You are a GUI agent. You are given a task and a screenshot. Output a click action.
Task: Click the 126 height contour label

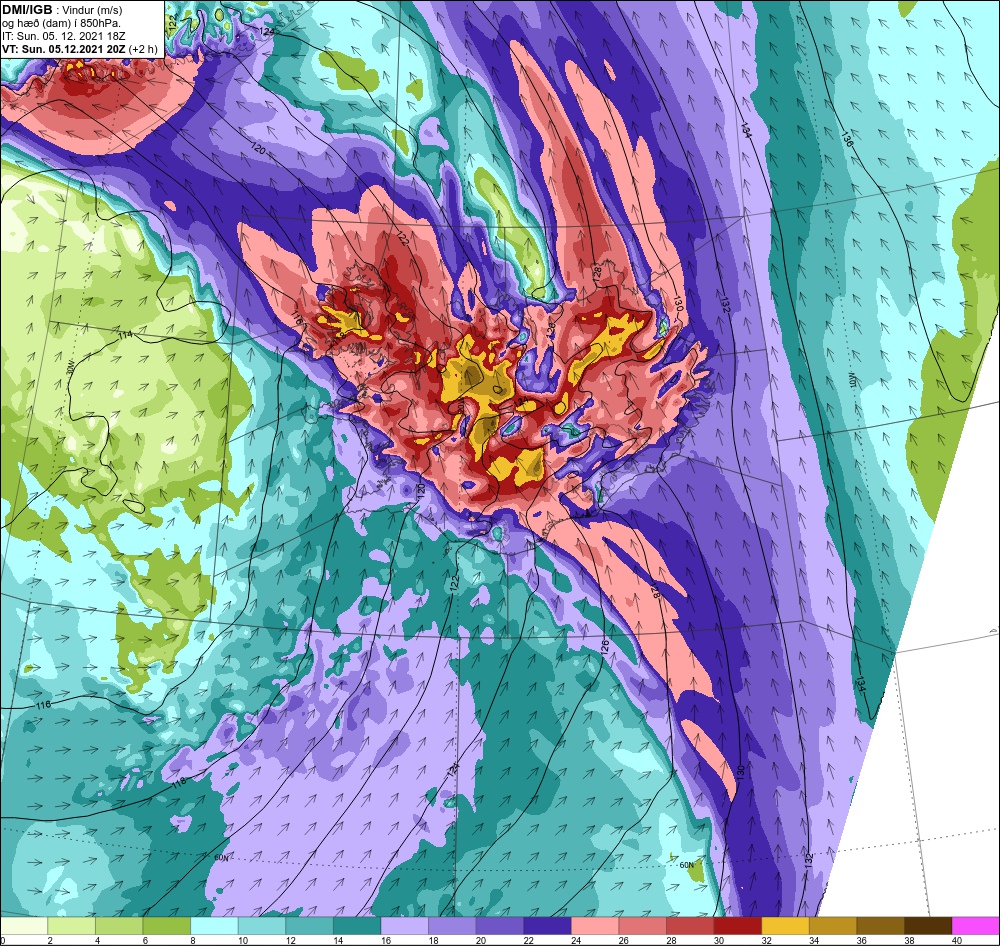tap(605, 646)
